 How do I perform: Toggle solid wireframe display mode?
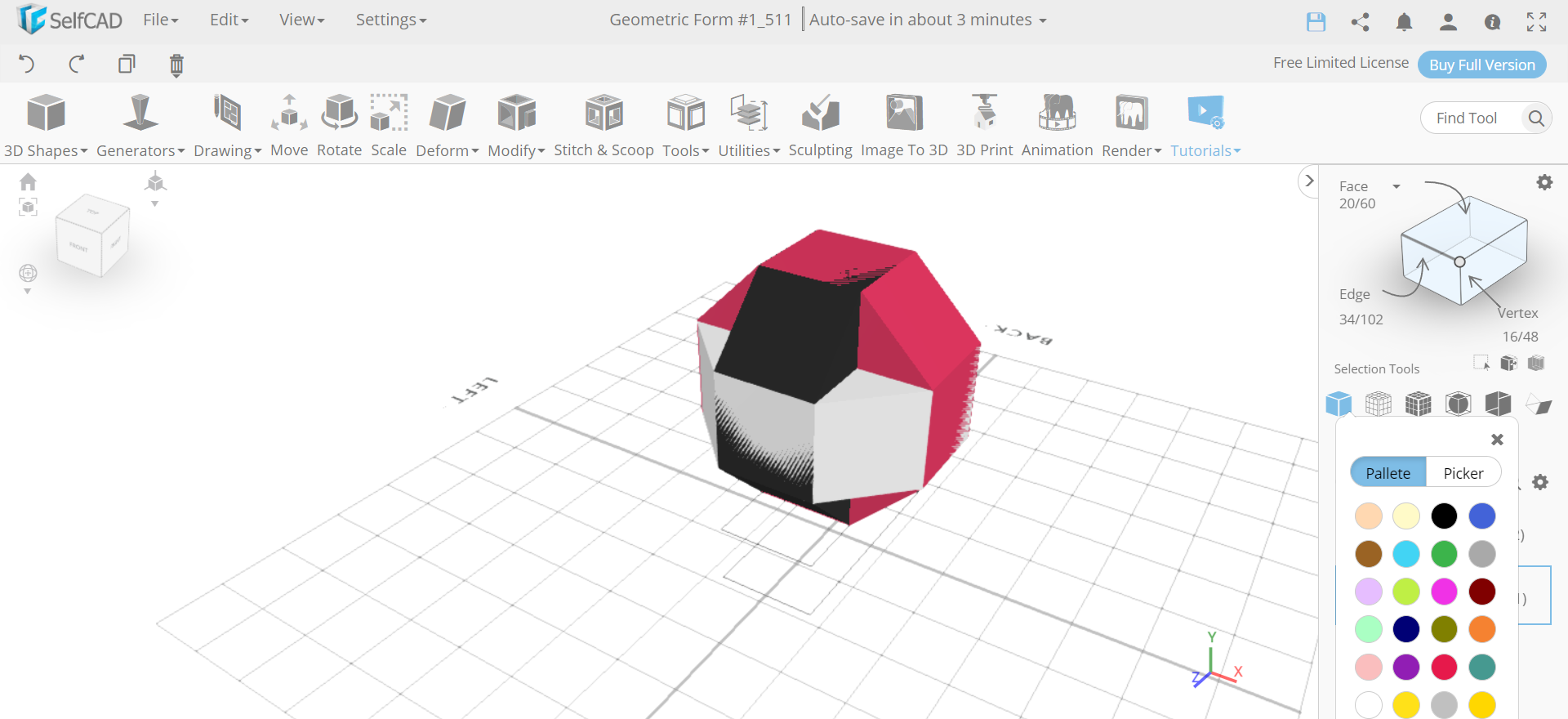click(x=1419, y=404)
